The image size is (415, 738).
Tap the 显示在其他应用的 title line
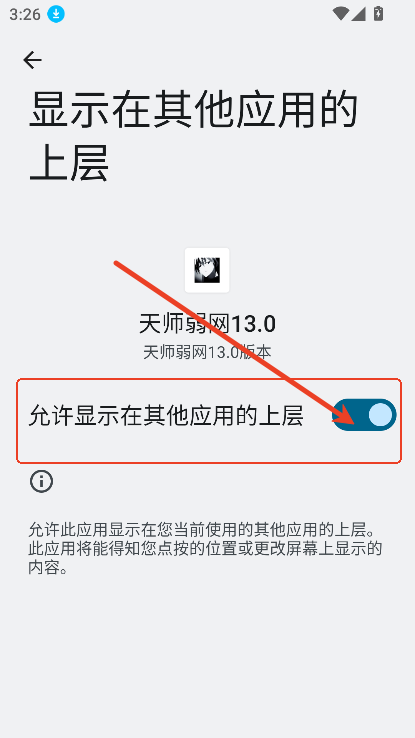coord(193,110)
